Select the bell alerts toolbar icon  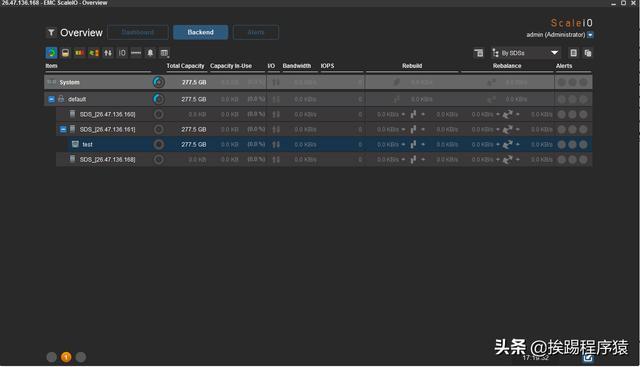pyautogui.click(x=150, y=53)
